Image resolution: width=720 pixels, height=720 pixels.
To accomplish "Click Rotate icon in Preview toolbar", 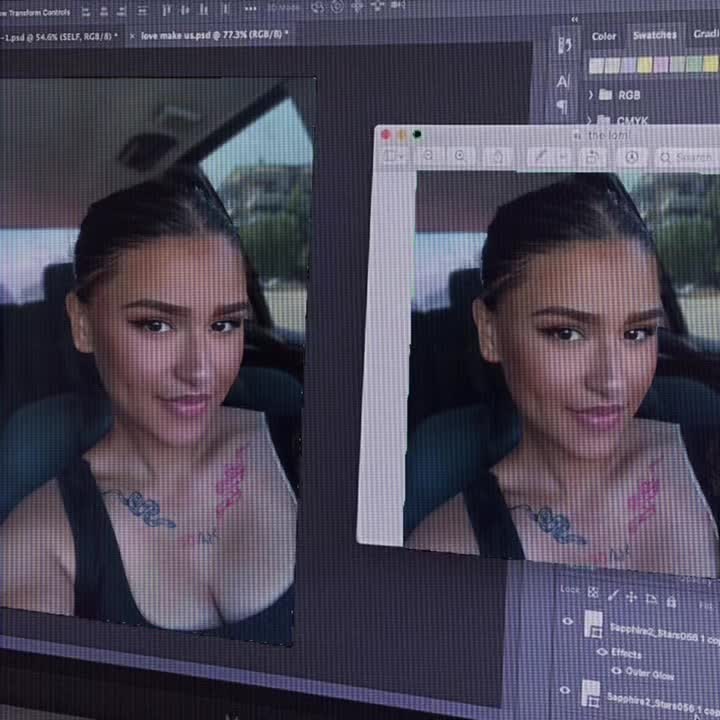I will tap(592, 157).
